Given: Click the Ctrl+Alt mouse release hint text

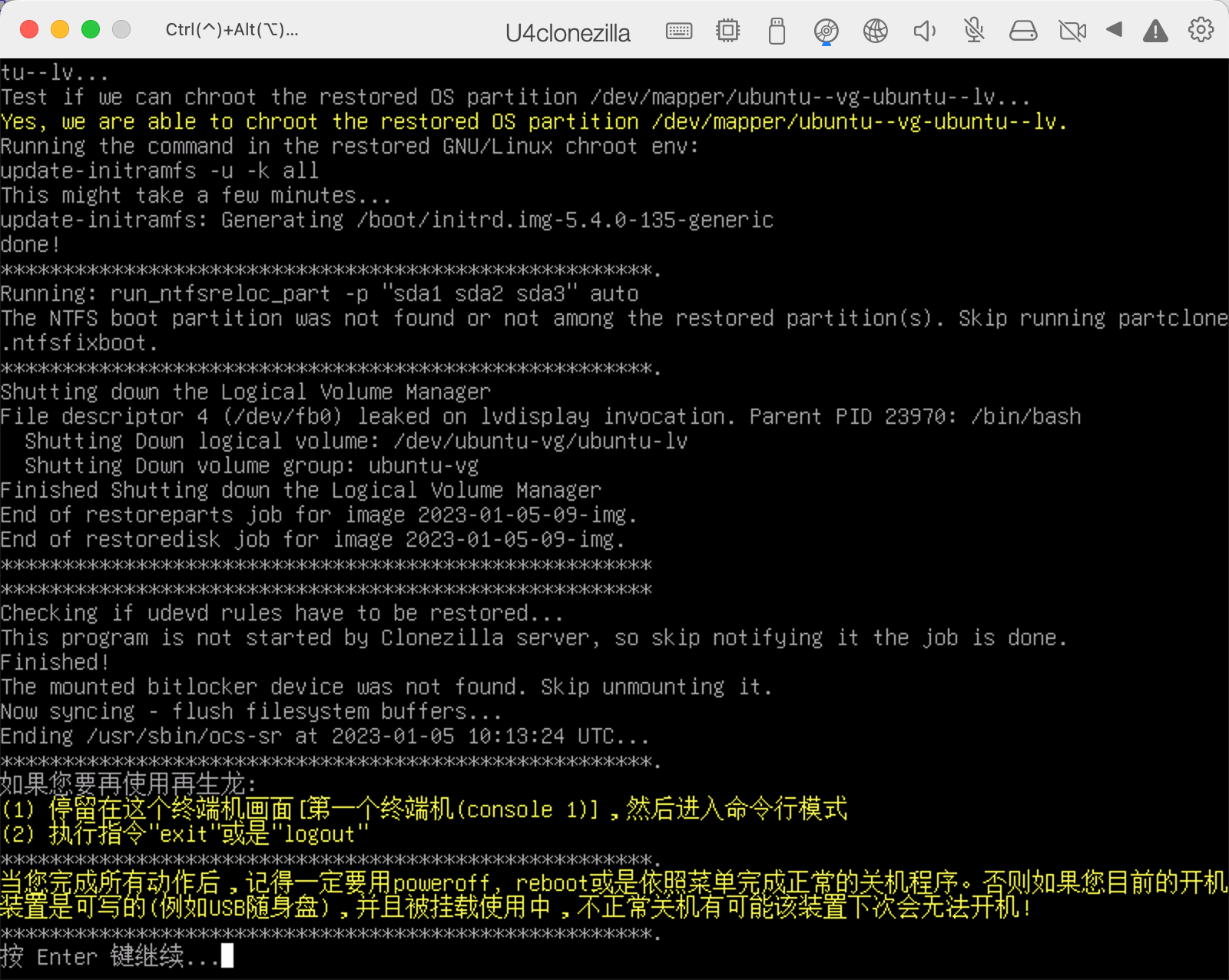Looking at the screenshot, I should click(x=231, y=30).
